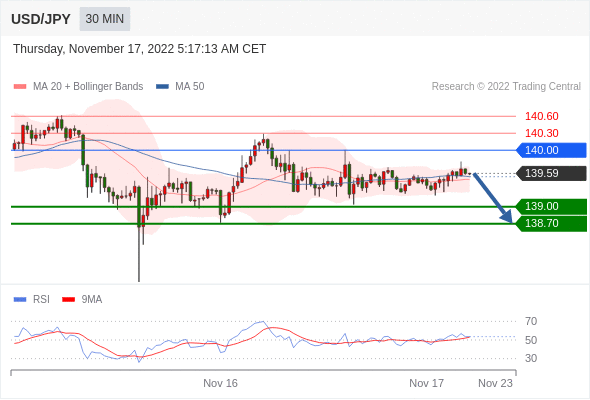
Task: Select the green 139.00 support tag
Action: tap(551, 207)
